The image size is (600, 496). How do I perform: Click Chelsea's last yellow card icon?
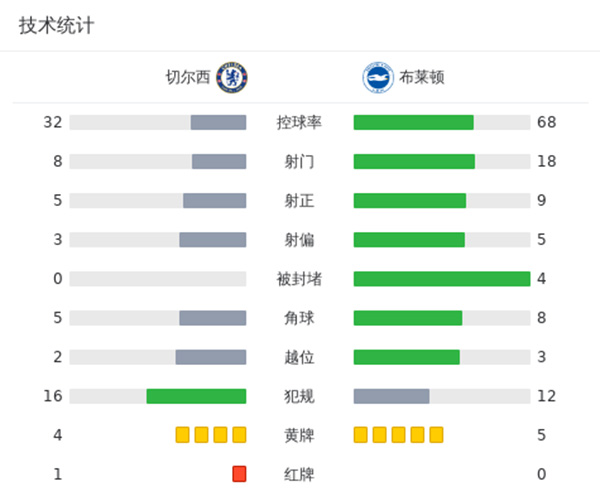point(239,434)
